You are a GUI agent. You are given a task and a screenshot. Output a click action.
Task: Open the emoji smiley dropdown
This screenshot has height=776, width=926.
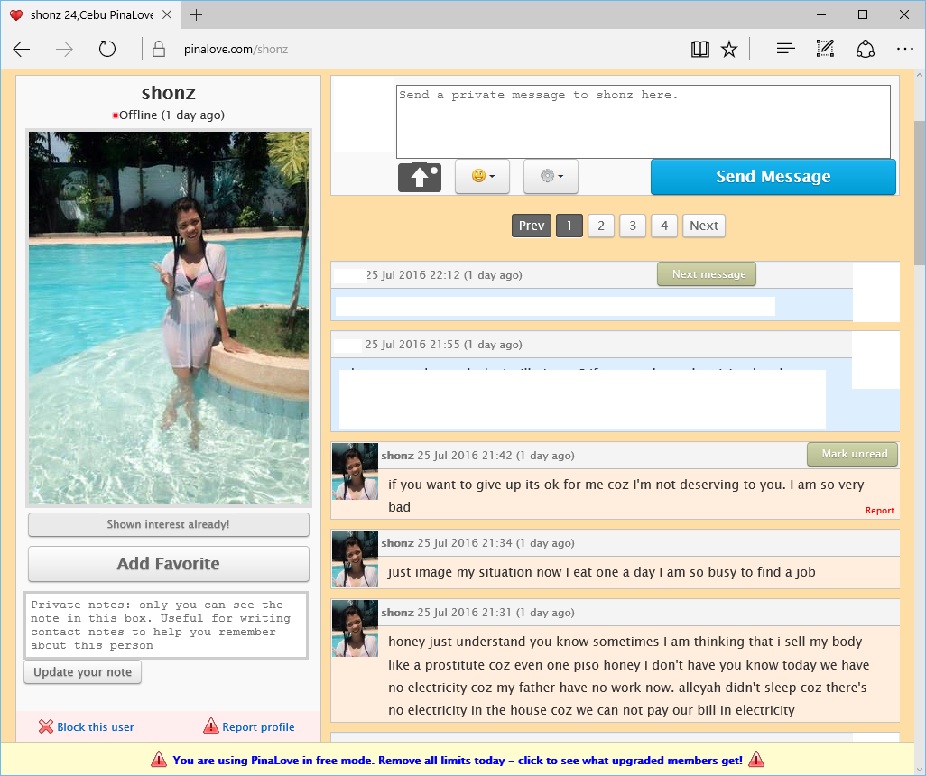482,177
